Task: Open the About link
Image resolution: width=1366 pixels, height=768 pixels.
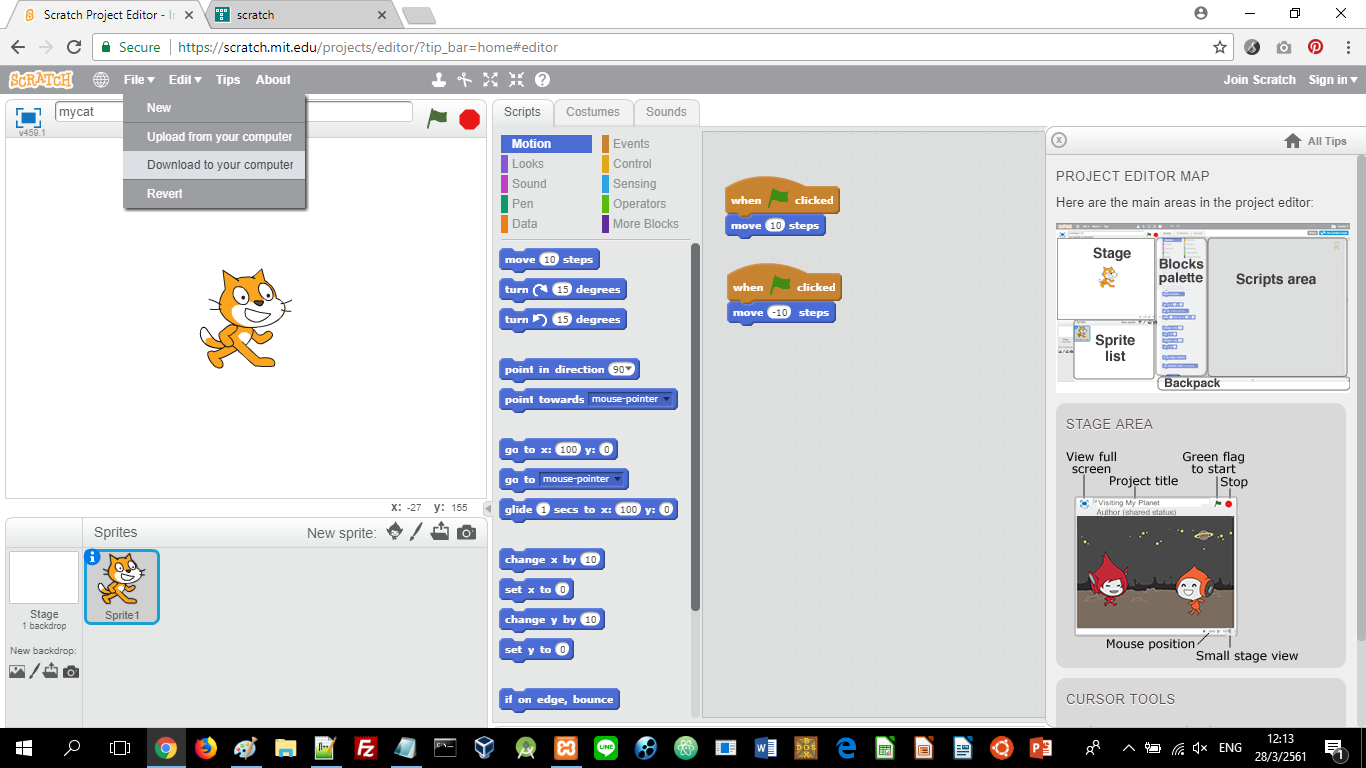Action: pyautogui.click(x=273, y=80)
